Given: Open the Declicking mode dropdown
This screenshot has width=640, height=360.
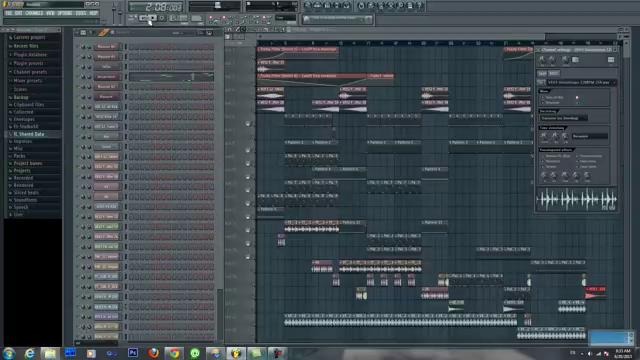Looking at the screenshot, I should click(564, 118).
